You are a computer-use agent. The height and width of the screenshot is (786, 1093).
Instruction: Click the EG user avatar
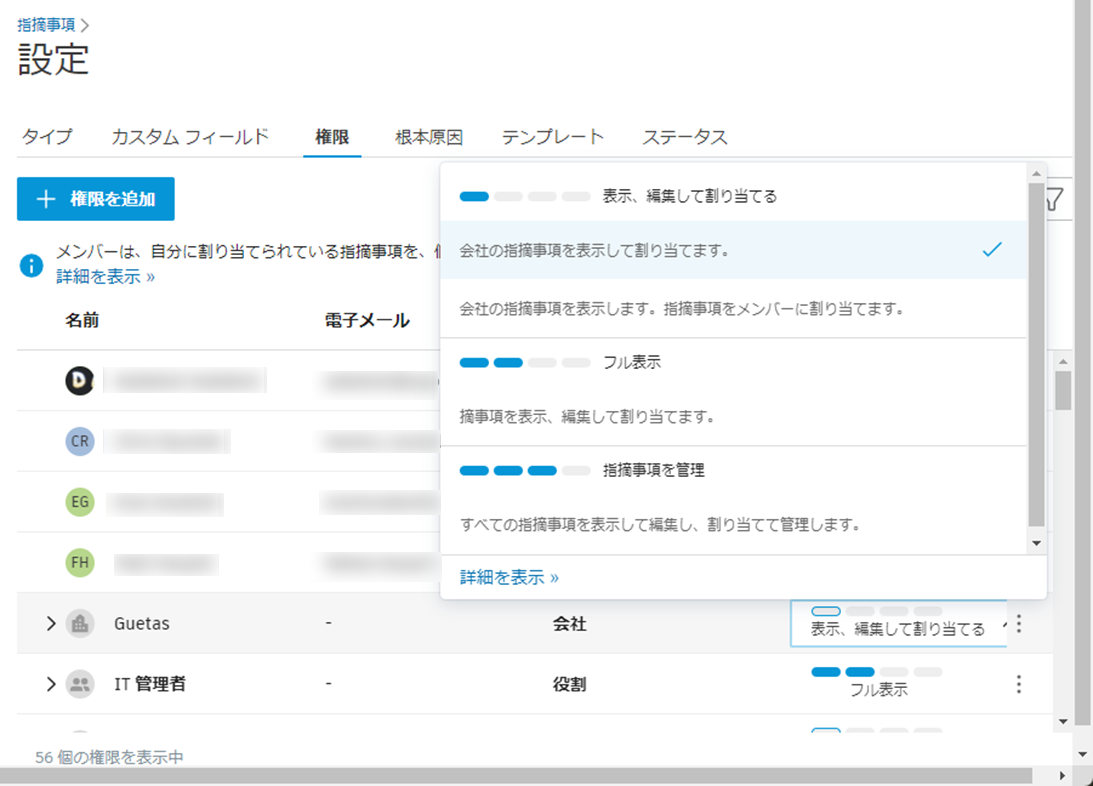coord(80,502)
